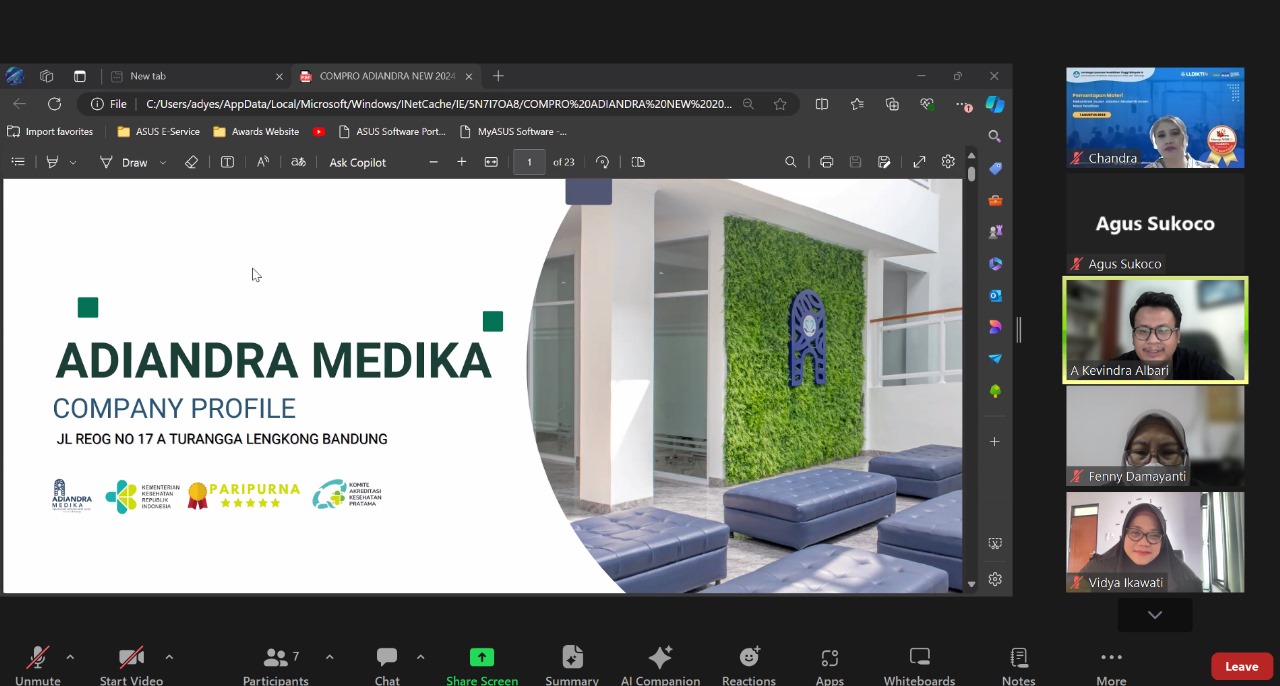
Task: Enter full screen PDF view
Action: point(919,162)
